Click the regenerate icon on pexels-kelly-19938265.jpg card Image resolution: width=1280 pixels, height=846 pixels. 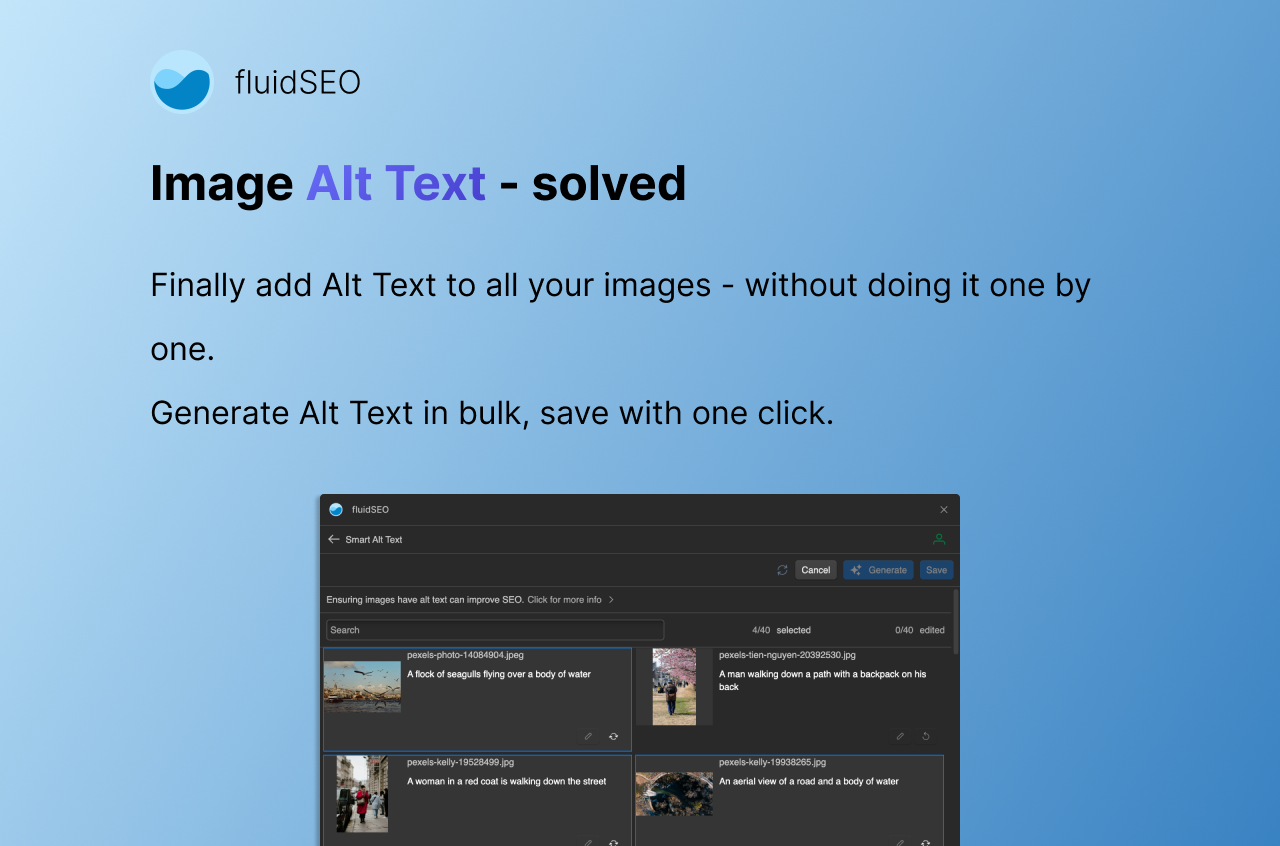click(x=925, y=843)
